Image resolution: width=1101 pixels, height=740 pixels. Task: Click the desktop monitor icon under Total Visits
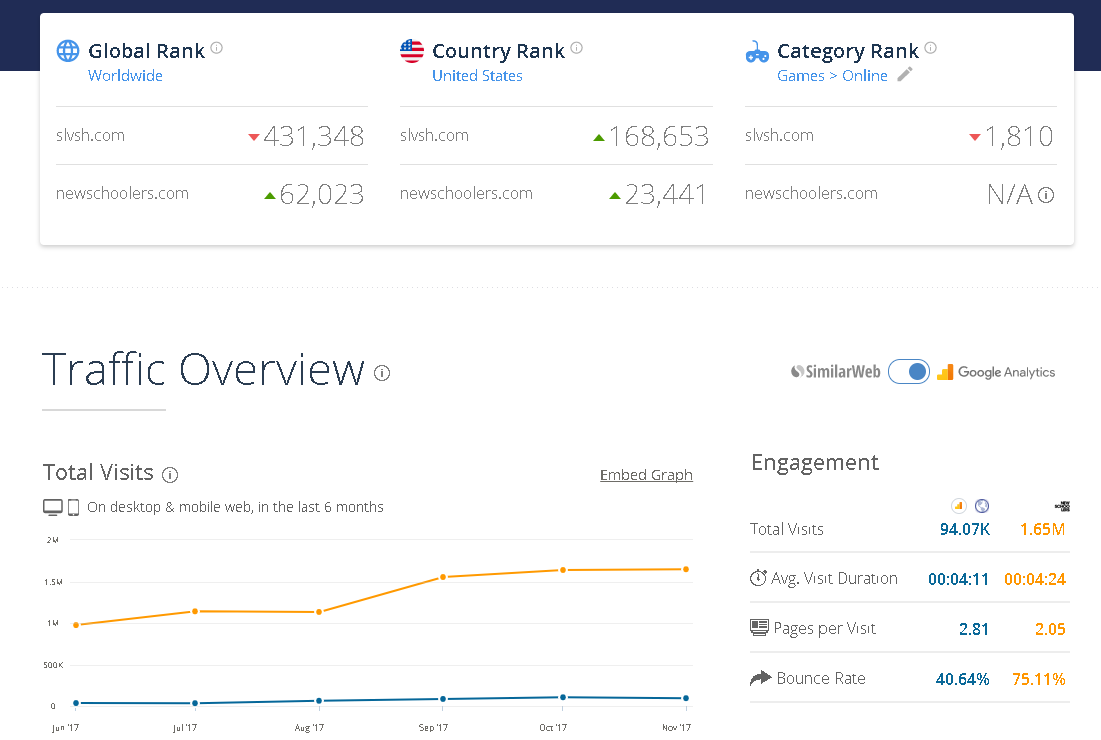[x=53, y=507]
